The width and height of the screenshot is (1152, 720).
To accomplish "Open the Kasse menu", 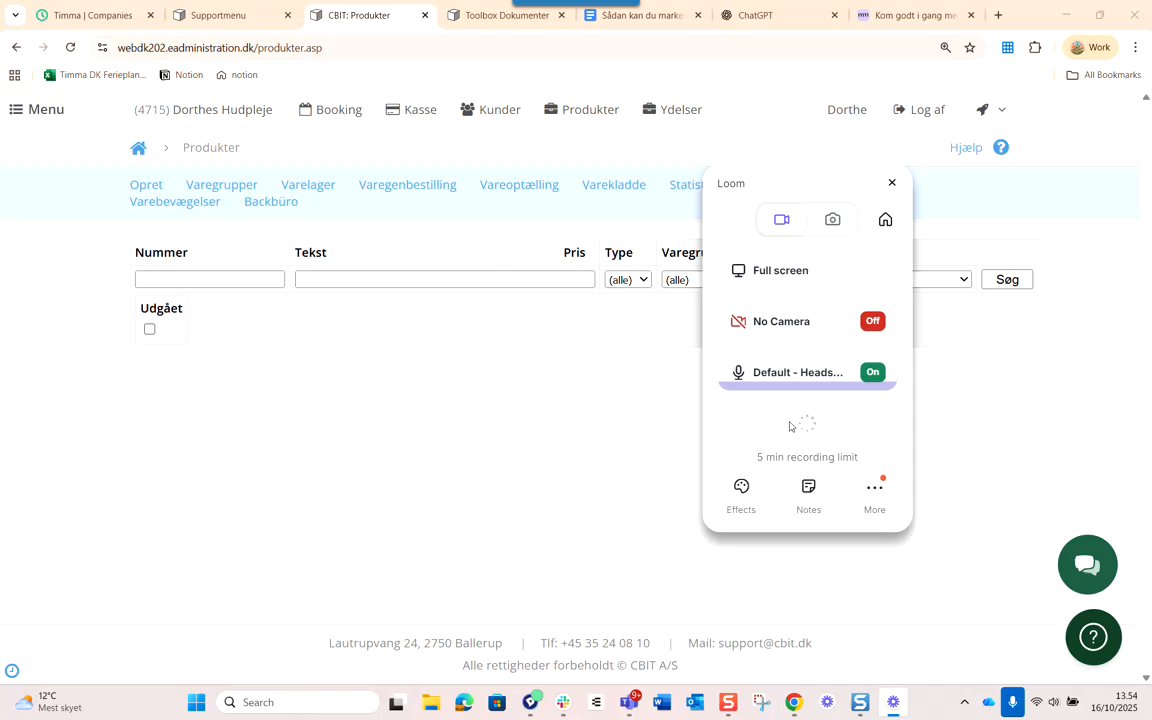I will 411,109.
